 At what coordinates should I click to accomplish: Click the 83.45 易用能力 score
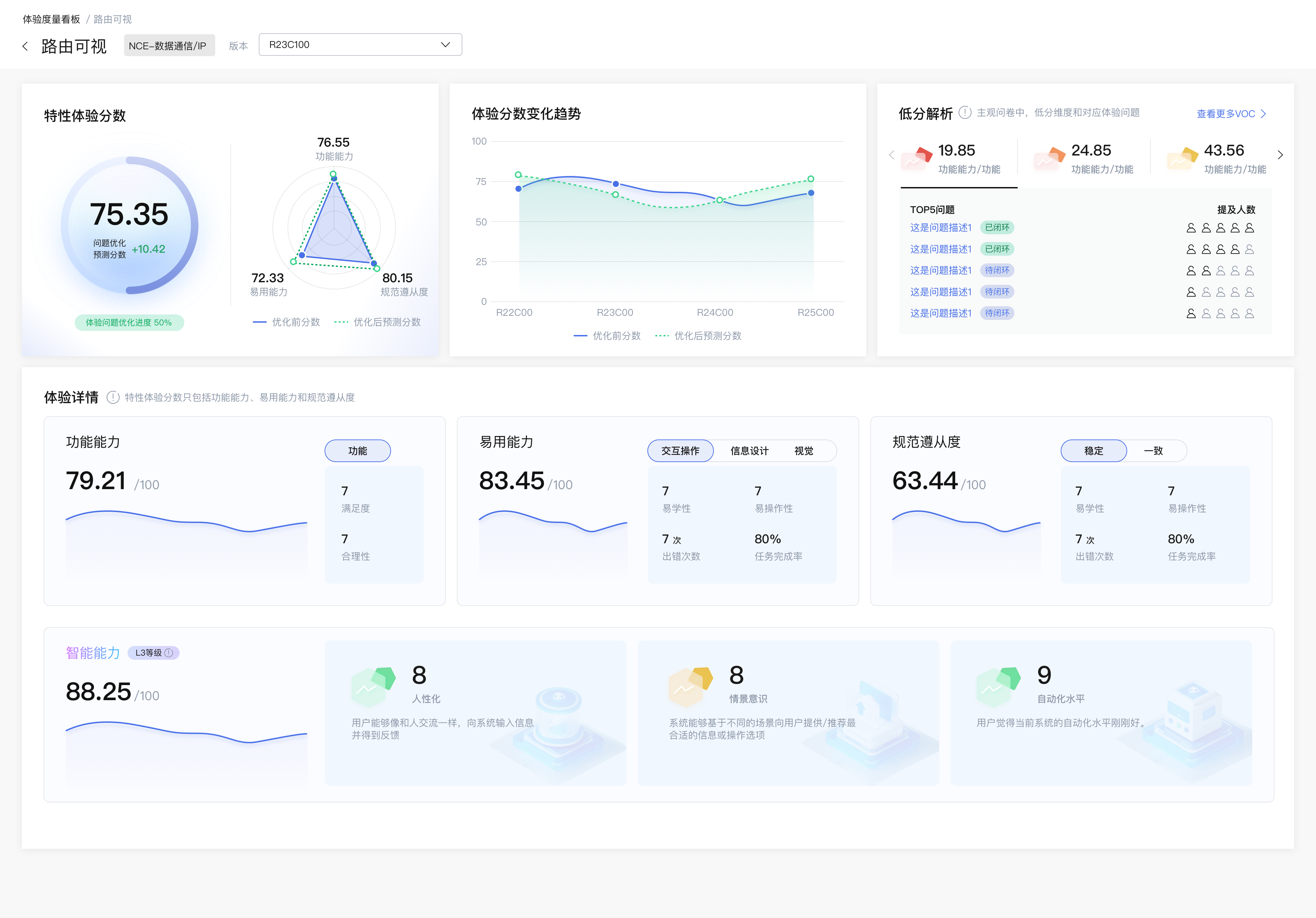coord(512,481)
